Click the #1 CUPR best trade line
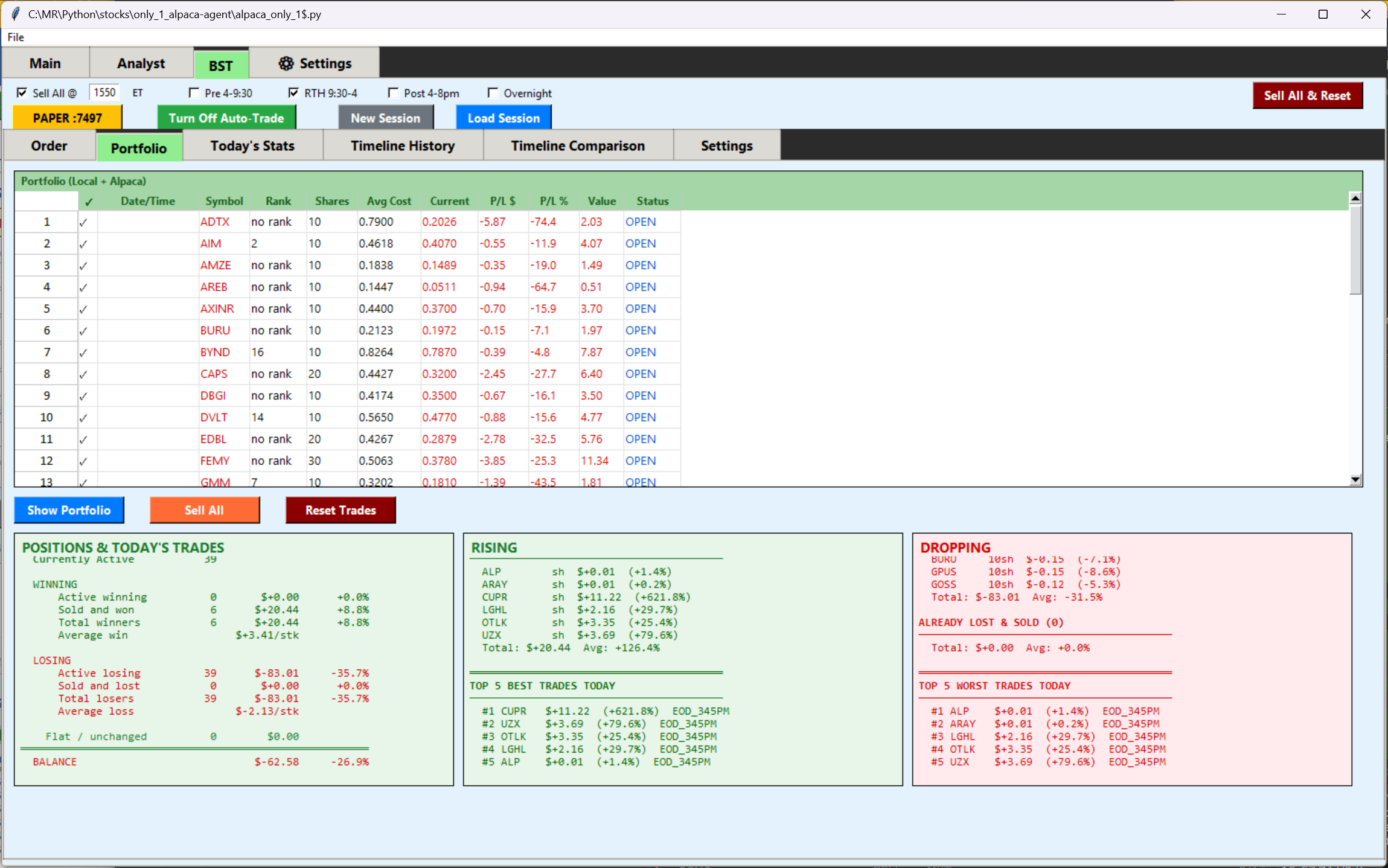Screen dimensions: 1388x868 coord(606,711)
